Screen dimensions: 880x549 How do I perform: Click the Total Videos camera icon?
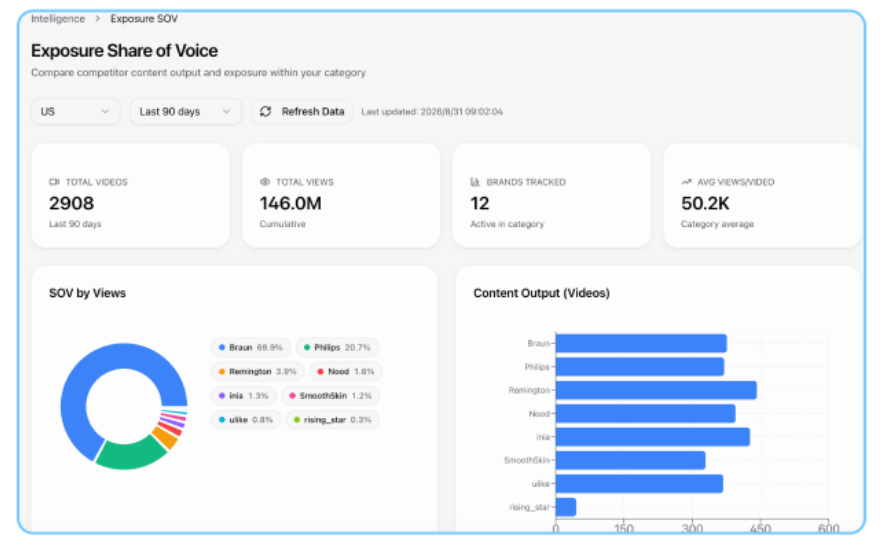pyautogui.click(x=54, y=182)
